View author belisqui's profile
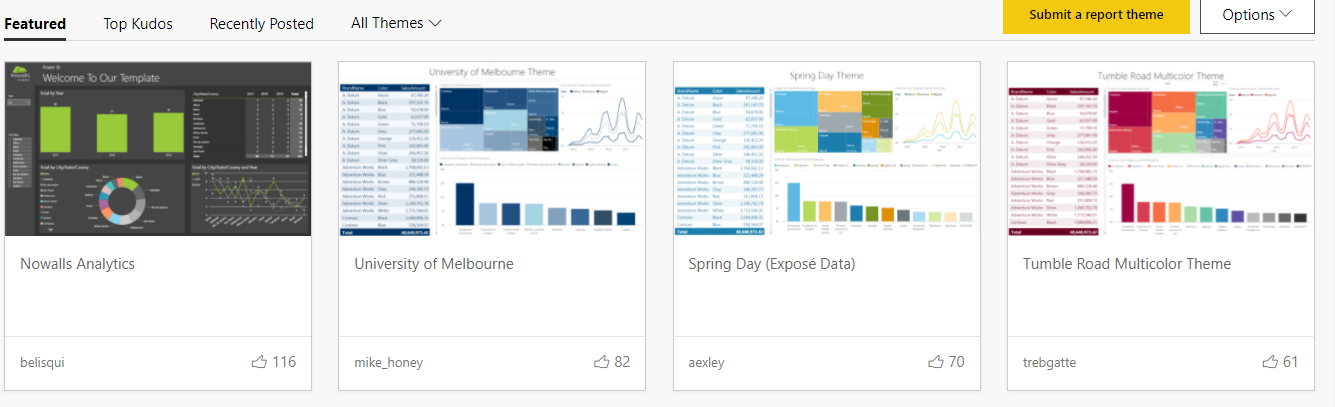This screenshot has width=1335, height=407. (x=42, y=363)
